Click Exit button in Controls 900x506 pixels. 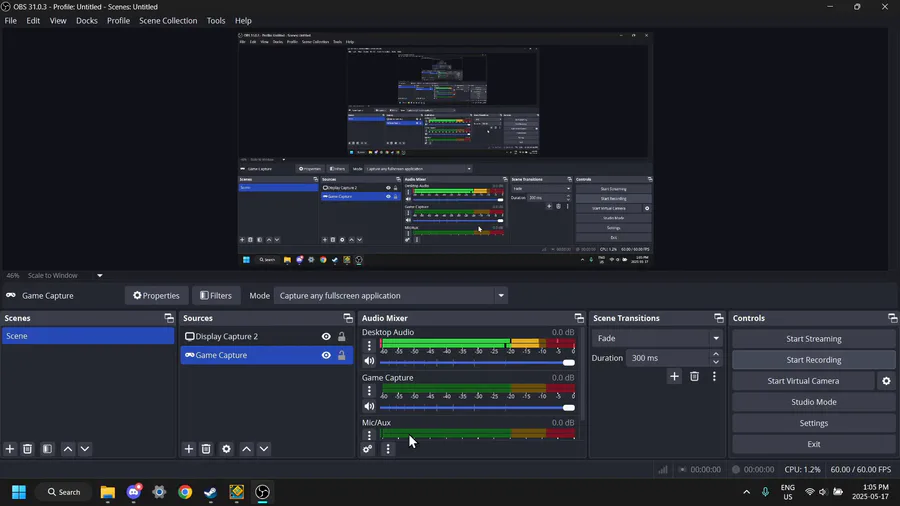coord(813,444)
